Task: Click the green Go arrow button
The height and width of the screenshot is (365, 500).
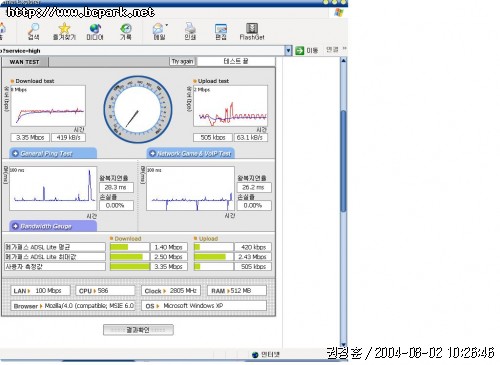Action: pos(300,51)
